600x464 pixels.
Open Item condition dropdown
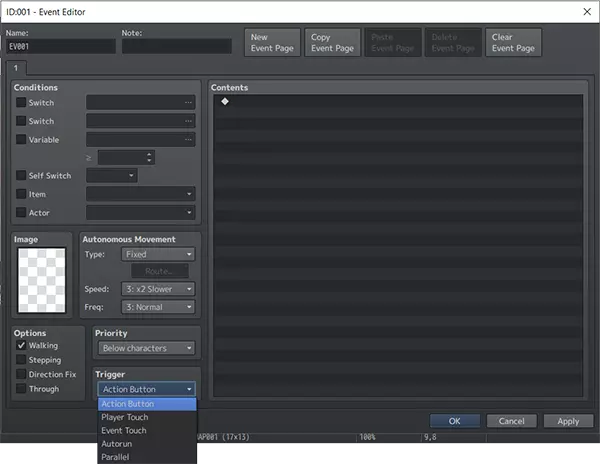point(140,194)
